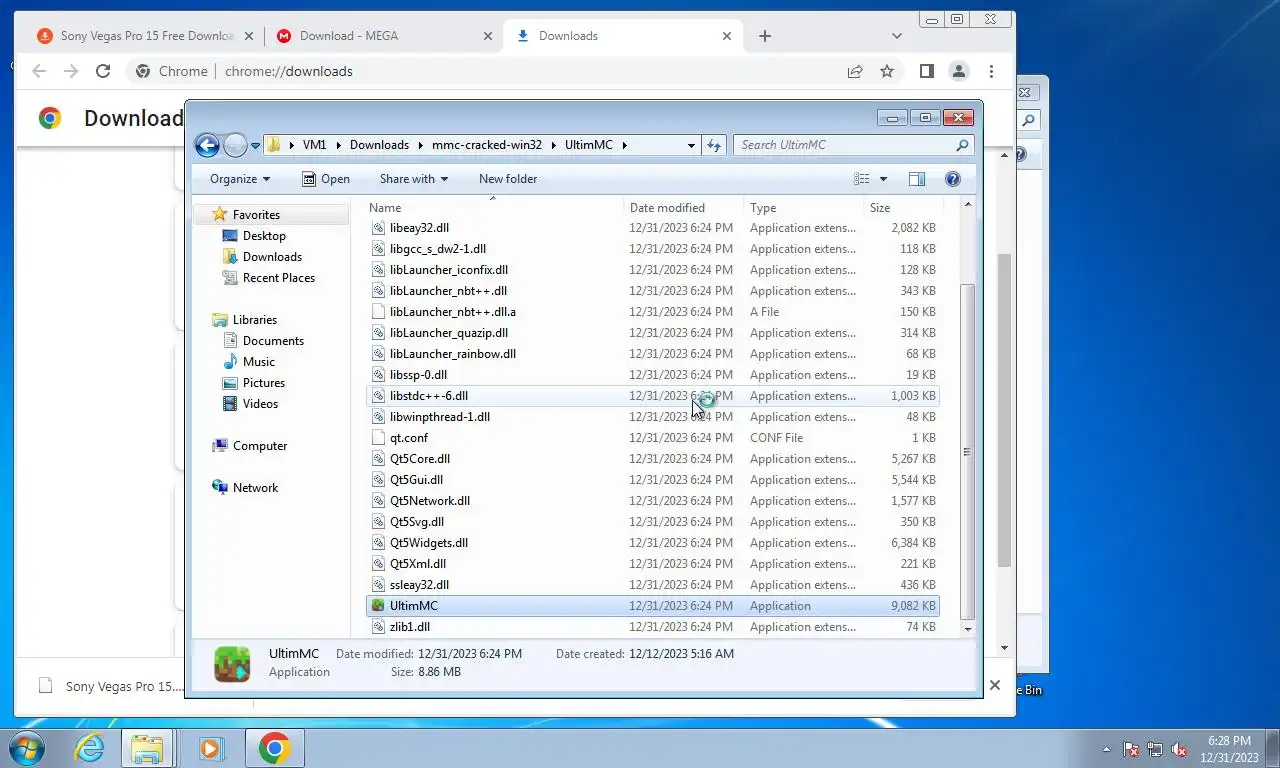Image resolution: width=1280 pixels, height=768 pixels.
Task: Select Favorites in the navigation pane
Action: click(x=256, y=215)
